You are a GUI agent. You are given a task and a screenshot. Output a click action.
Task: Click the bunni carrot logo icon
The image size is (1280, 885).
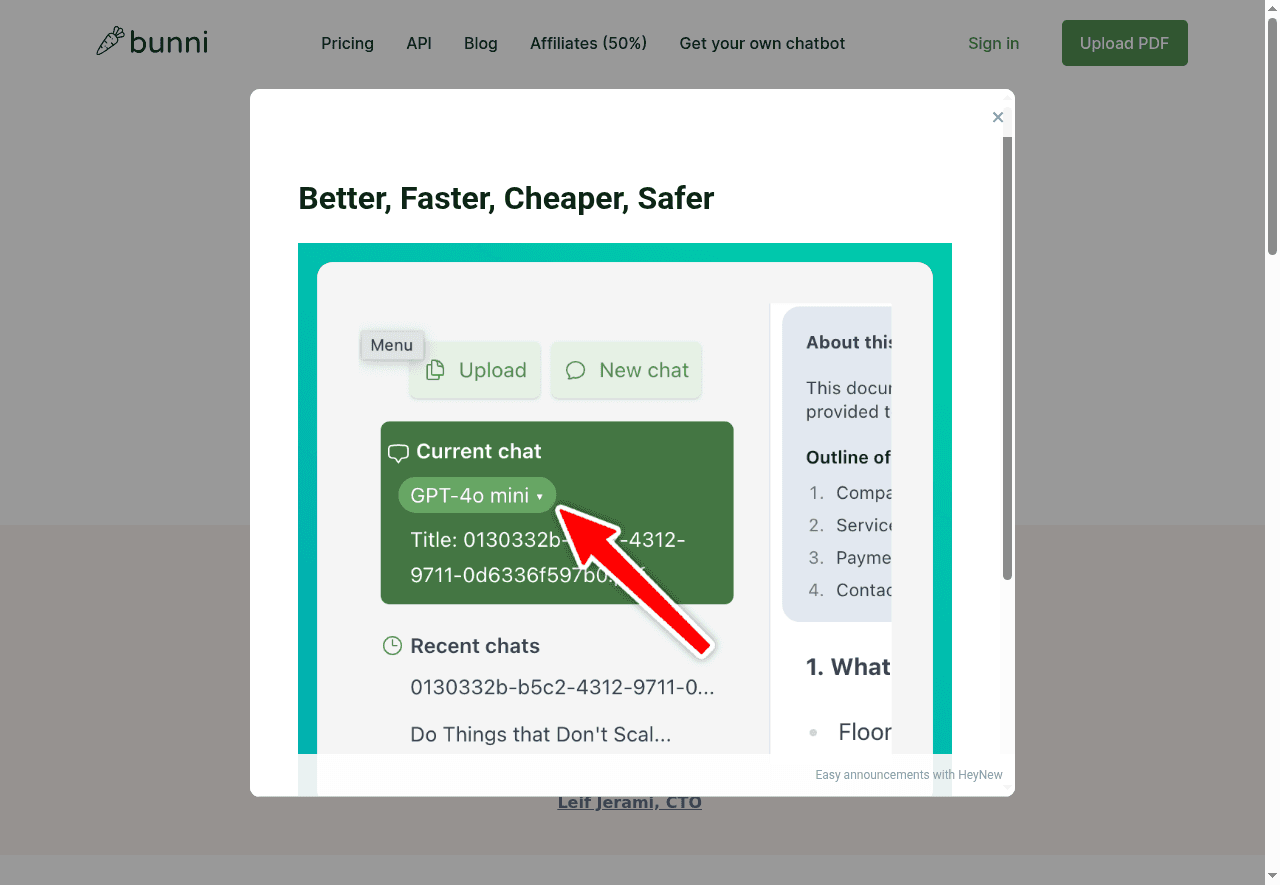pos(110,42)
